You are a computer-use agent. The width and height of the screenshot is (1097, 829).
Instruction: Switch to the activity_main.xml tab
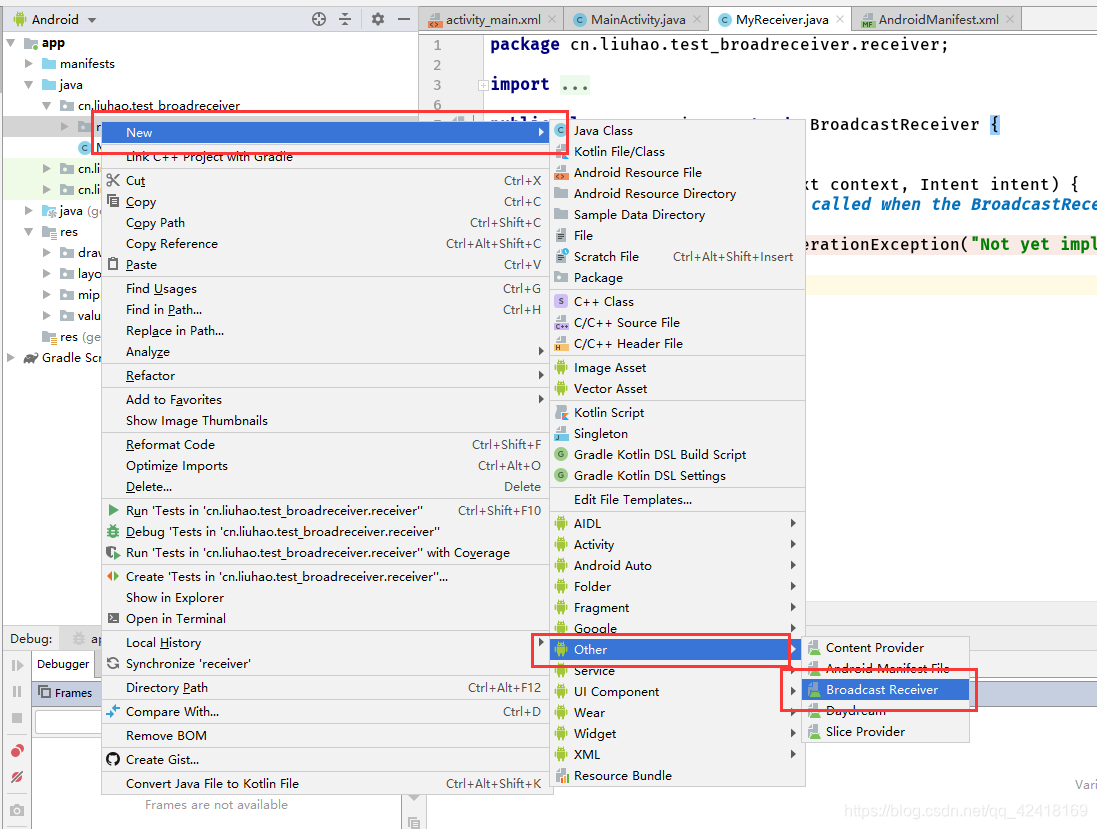point(493,20)
